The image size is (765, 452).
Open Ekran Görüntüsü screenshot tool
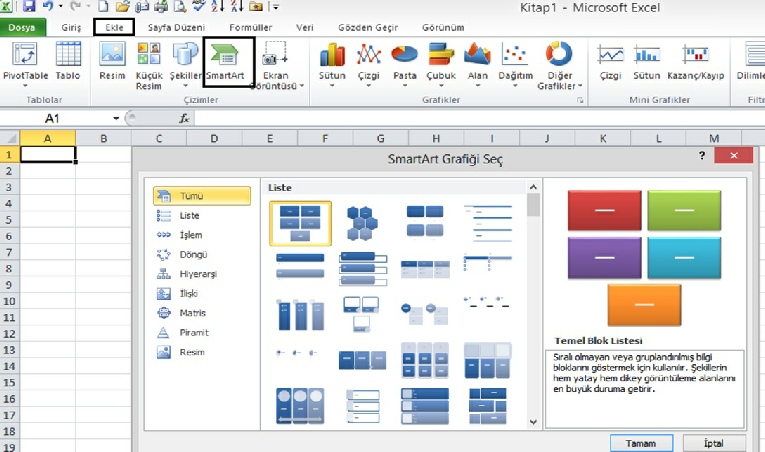276,66
